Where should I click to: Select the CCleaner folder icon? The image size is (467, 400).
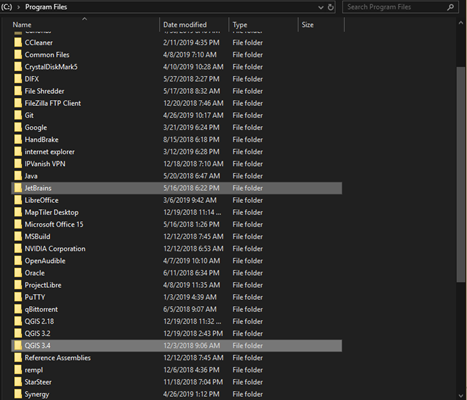[18, 42]
